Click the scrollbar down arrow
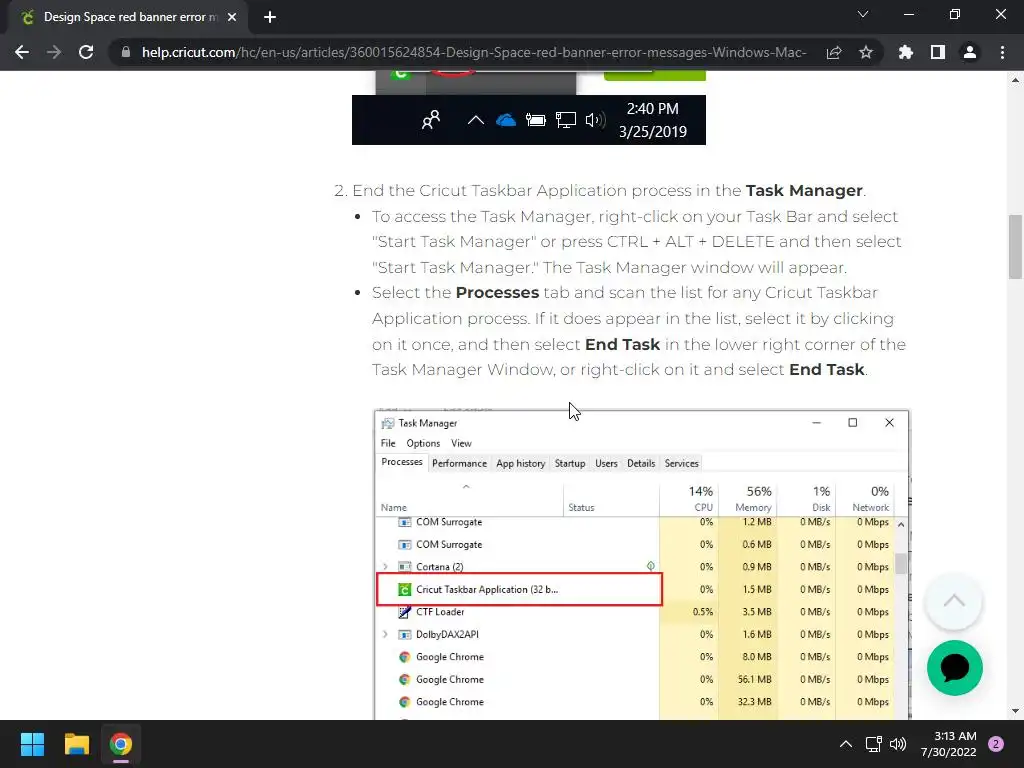This screenshot has width=1024, height=768. 1015,711
